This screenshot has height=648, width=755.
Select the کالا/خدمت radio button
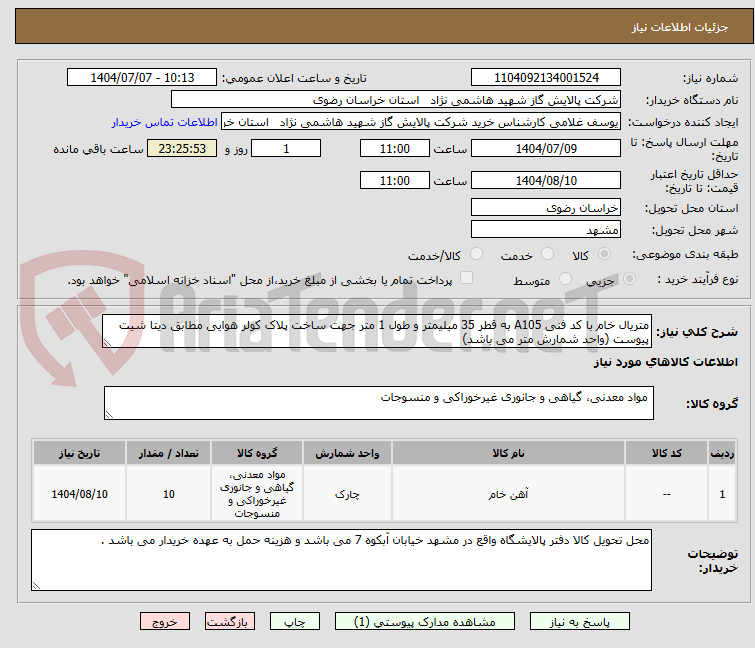[x=476, y=254]
